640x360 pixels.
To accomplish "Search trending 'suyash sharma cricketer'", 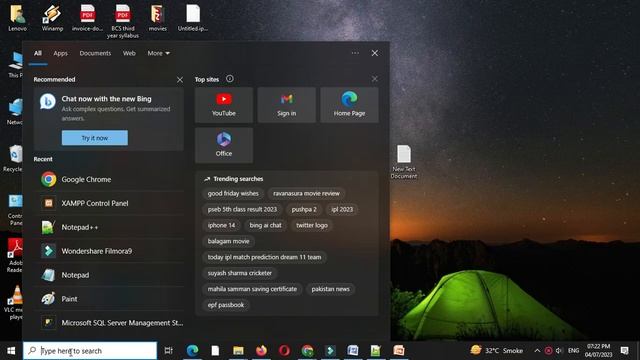I will [240, 273].
